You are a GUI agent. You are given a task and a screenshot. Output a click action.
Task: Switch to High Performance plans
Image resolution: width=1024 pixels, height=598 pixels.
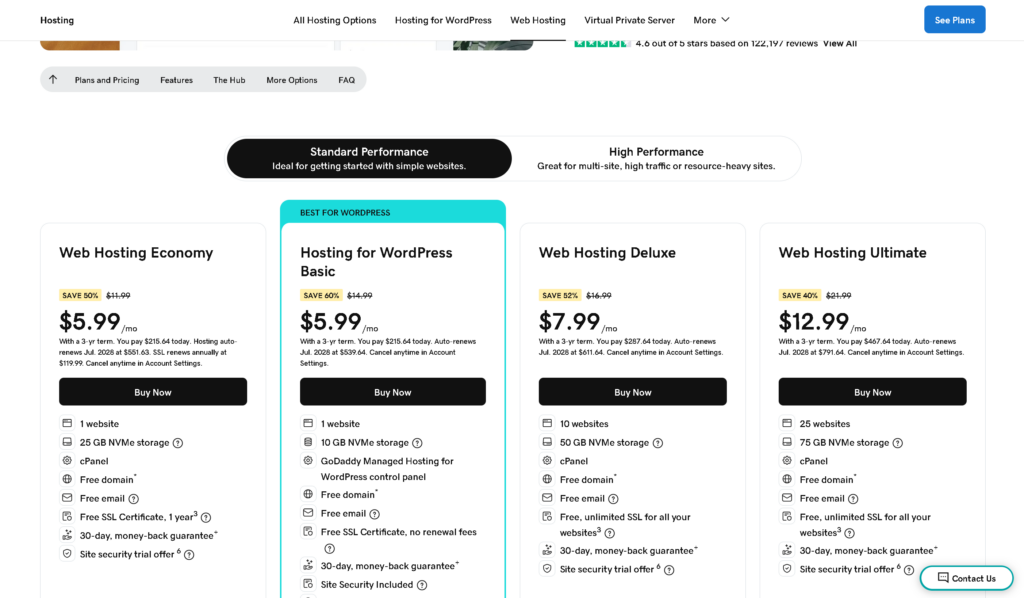656,158
